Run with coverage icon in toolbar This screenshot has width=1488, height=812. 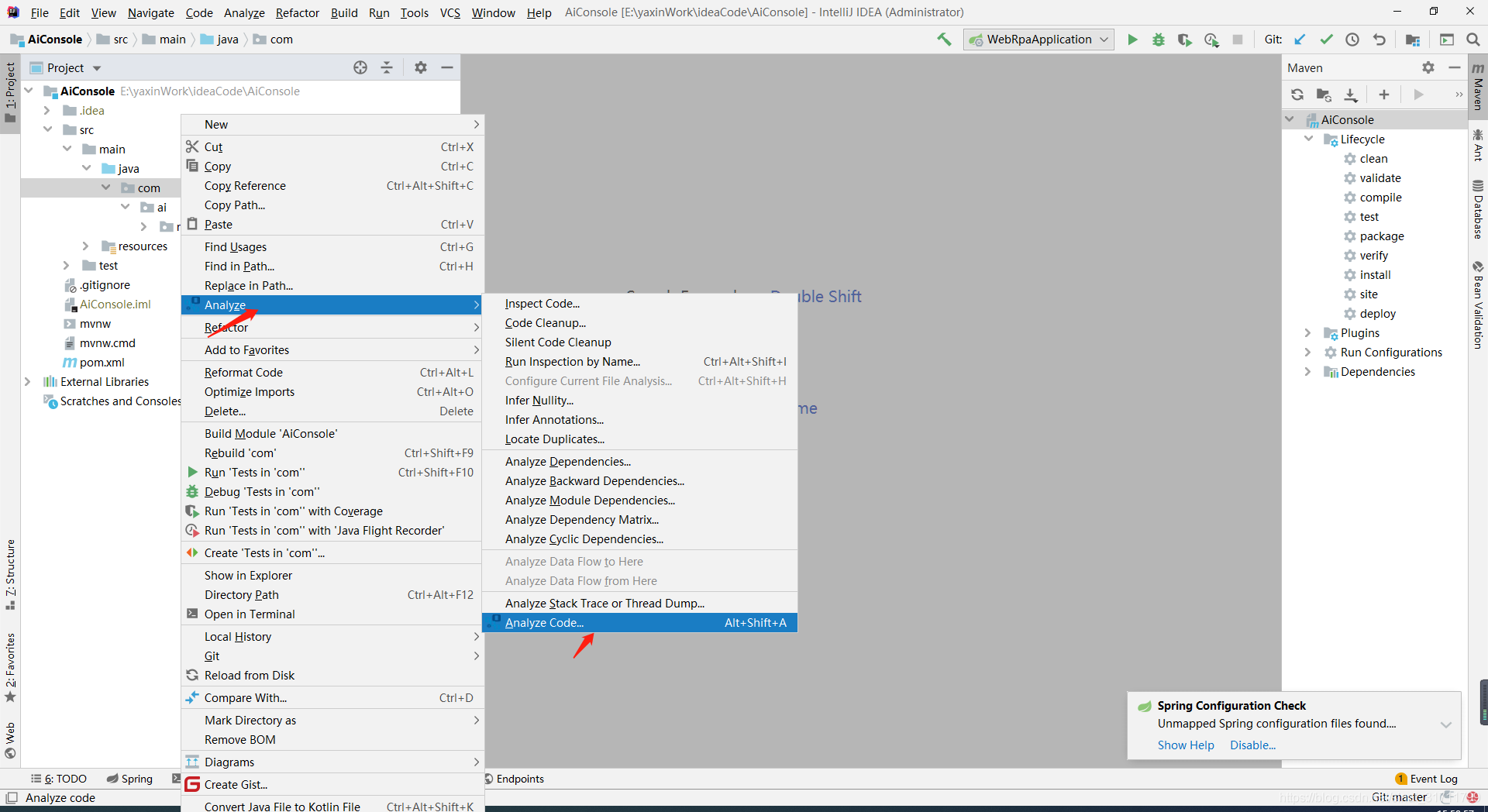[x=1185, y=40]
